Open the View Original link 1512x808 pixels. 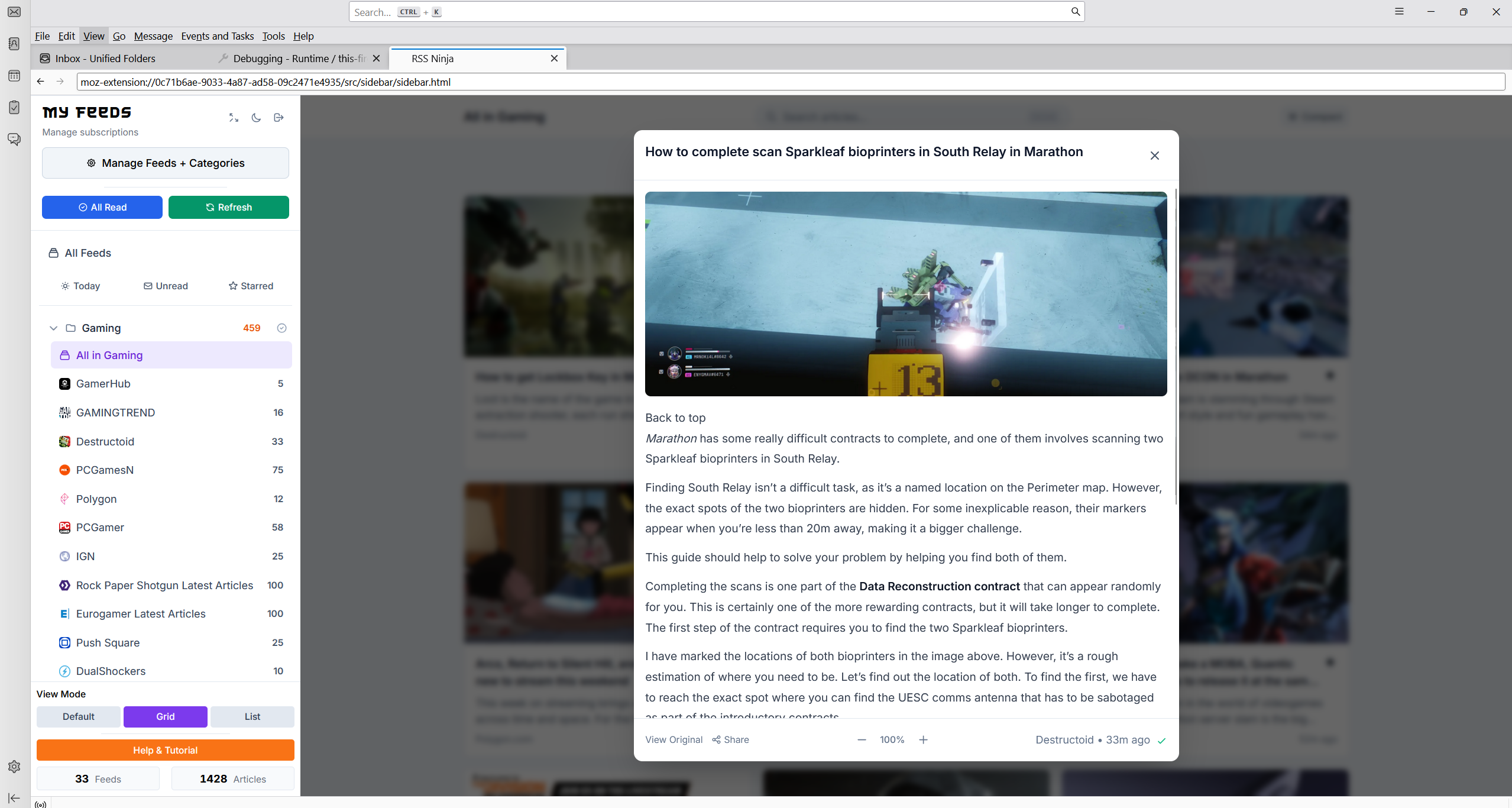674,739
